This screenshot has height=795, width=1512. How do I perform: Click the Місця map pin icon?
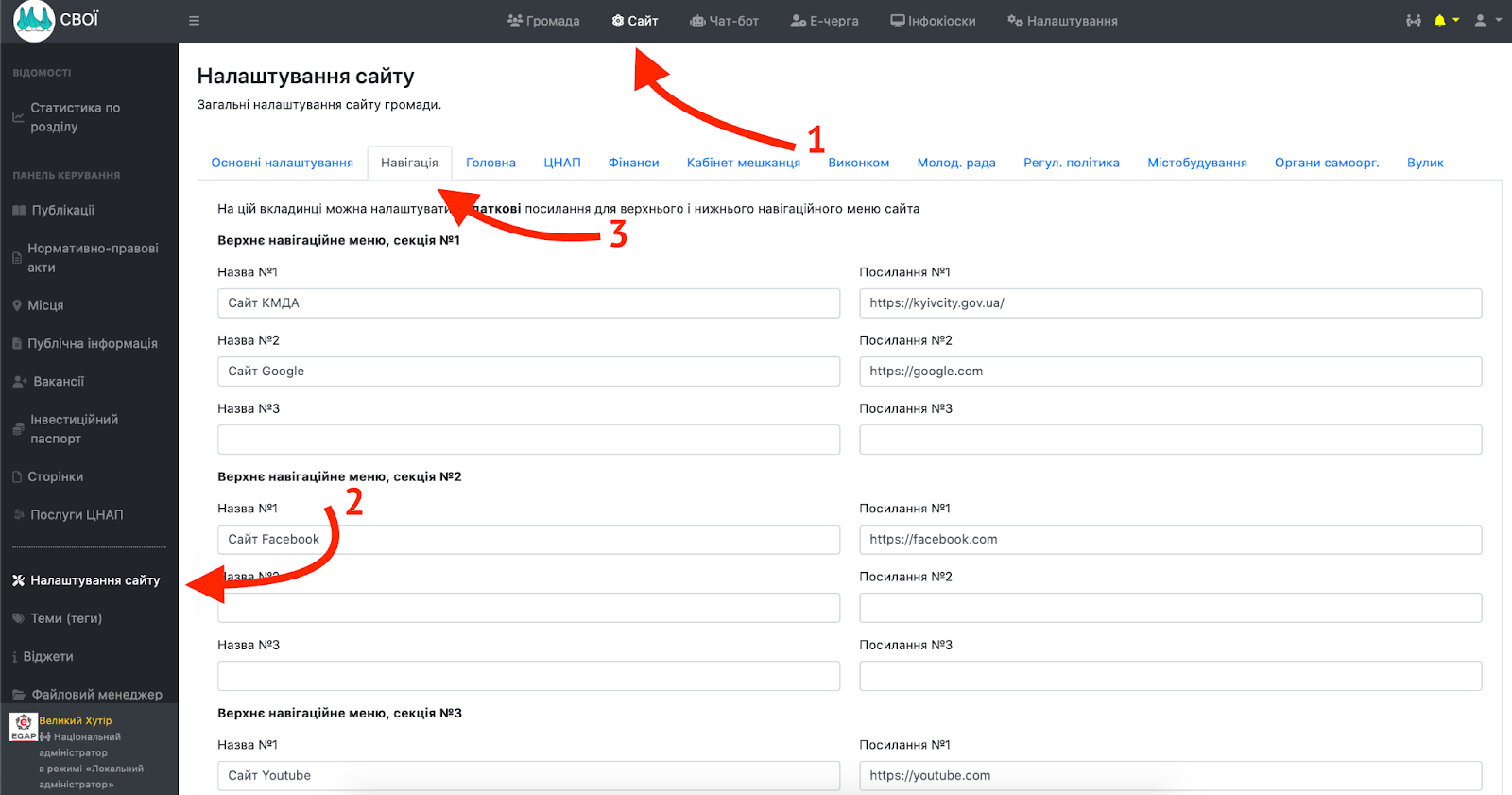17,305
